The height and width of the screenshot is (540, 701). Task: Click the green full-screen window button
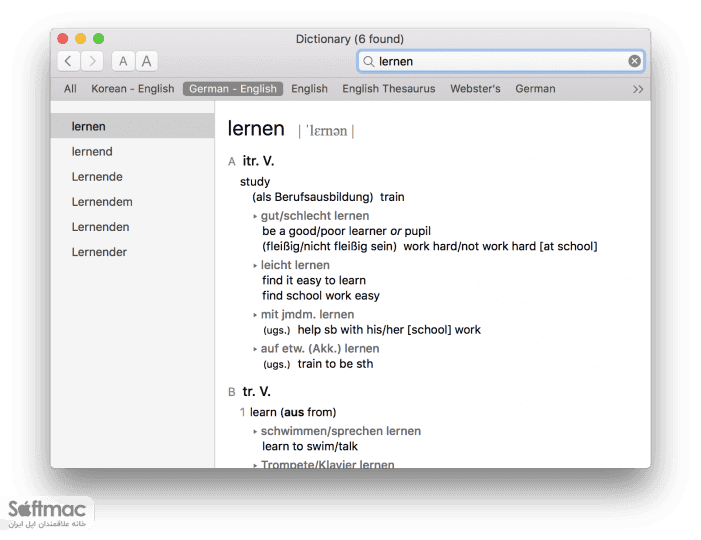click(98, 39)
